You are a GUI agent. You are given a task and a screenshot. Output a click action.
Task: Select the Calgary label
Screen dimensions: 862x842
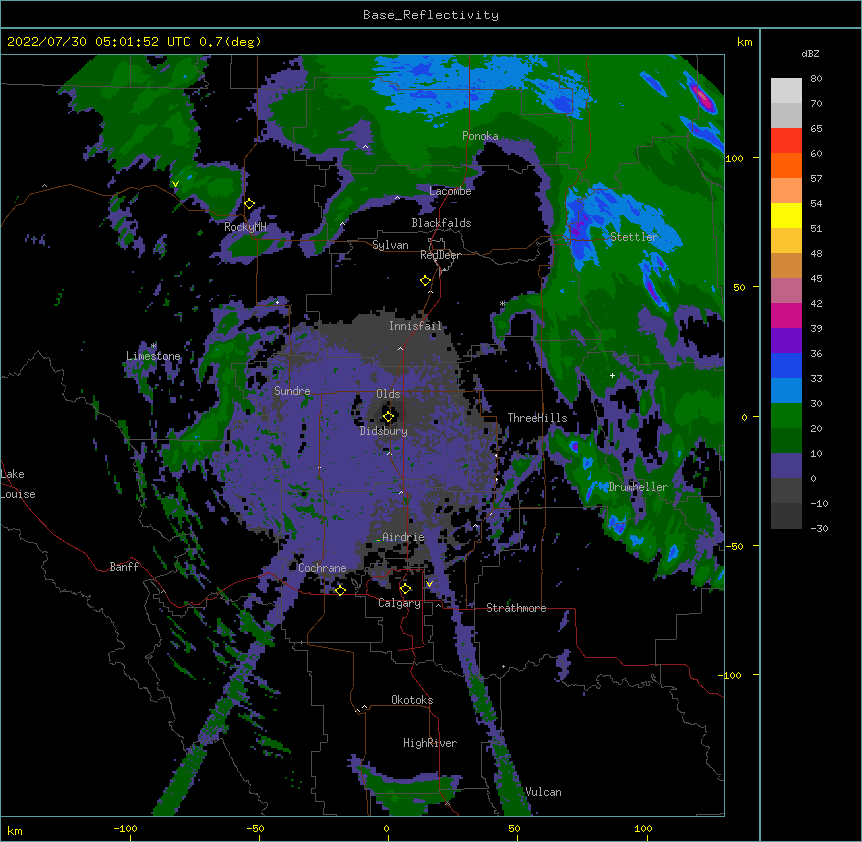tap(399, 603)
